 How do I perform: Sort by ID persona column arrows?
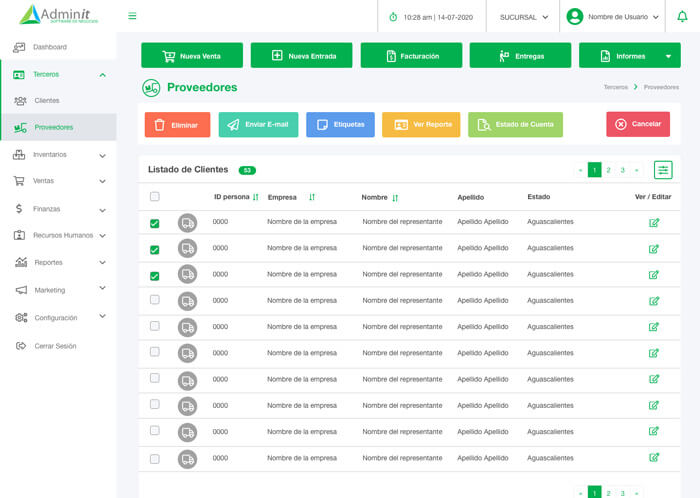(x=255, y=197)
